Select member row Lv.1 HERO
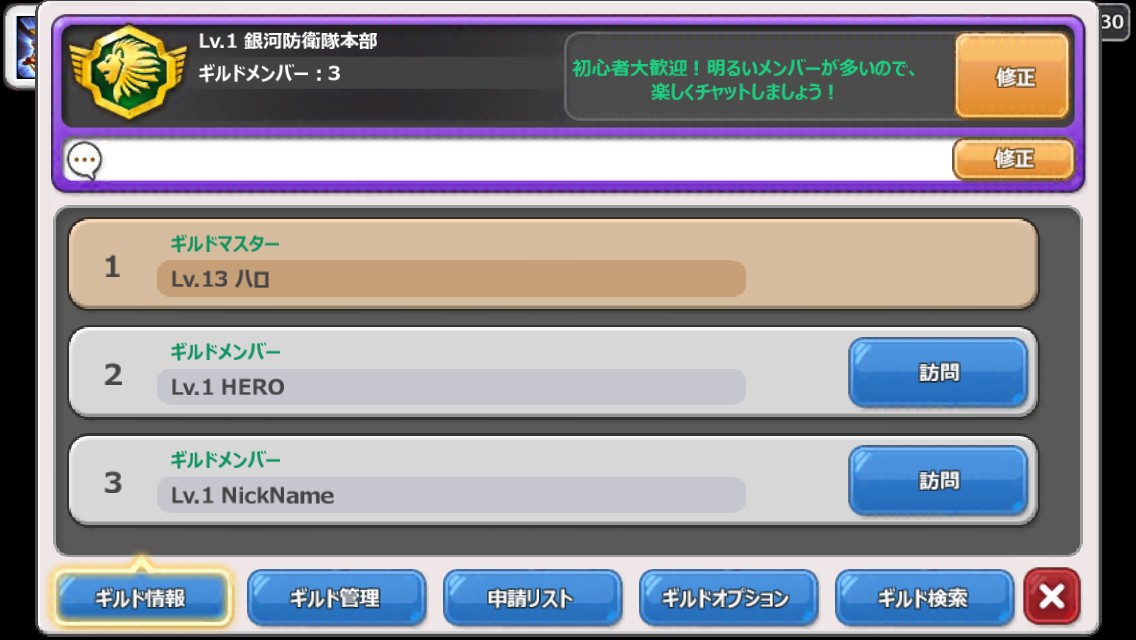 point(554,373)
